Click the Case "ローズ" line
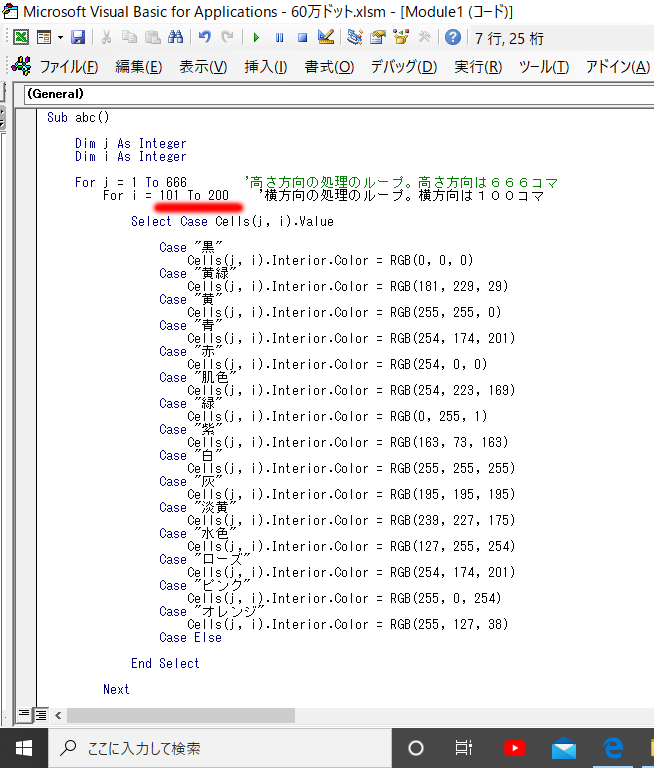This screenshot has width=654, height=768. [205, 559]
